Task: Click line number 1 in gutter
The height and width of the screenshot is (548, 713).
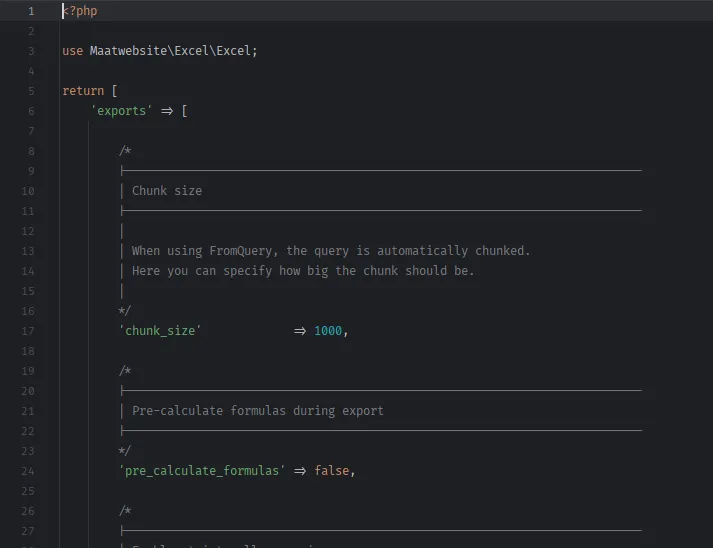Action: tap(31, 11)
